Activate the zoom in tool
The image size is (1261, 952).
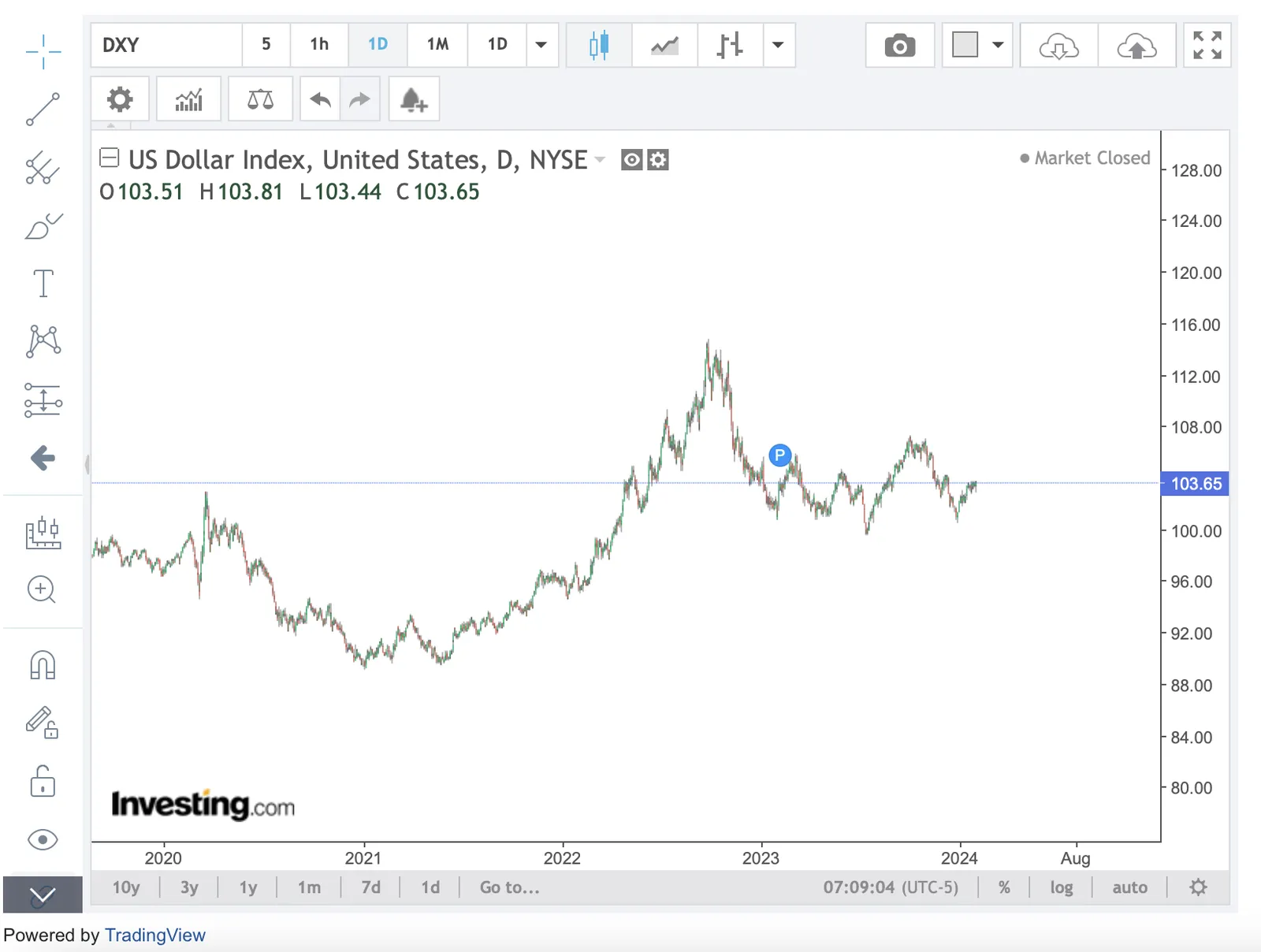(x=42, y=590)
